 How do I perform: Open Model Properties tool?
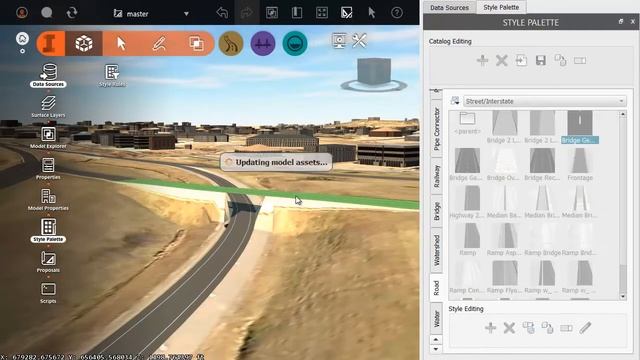click(x=48, y=200)
